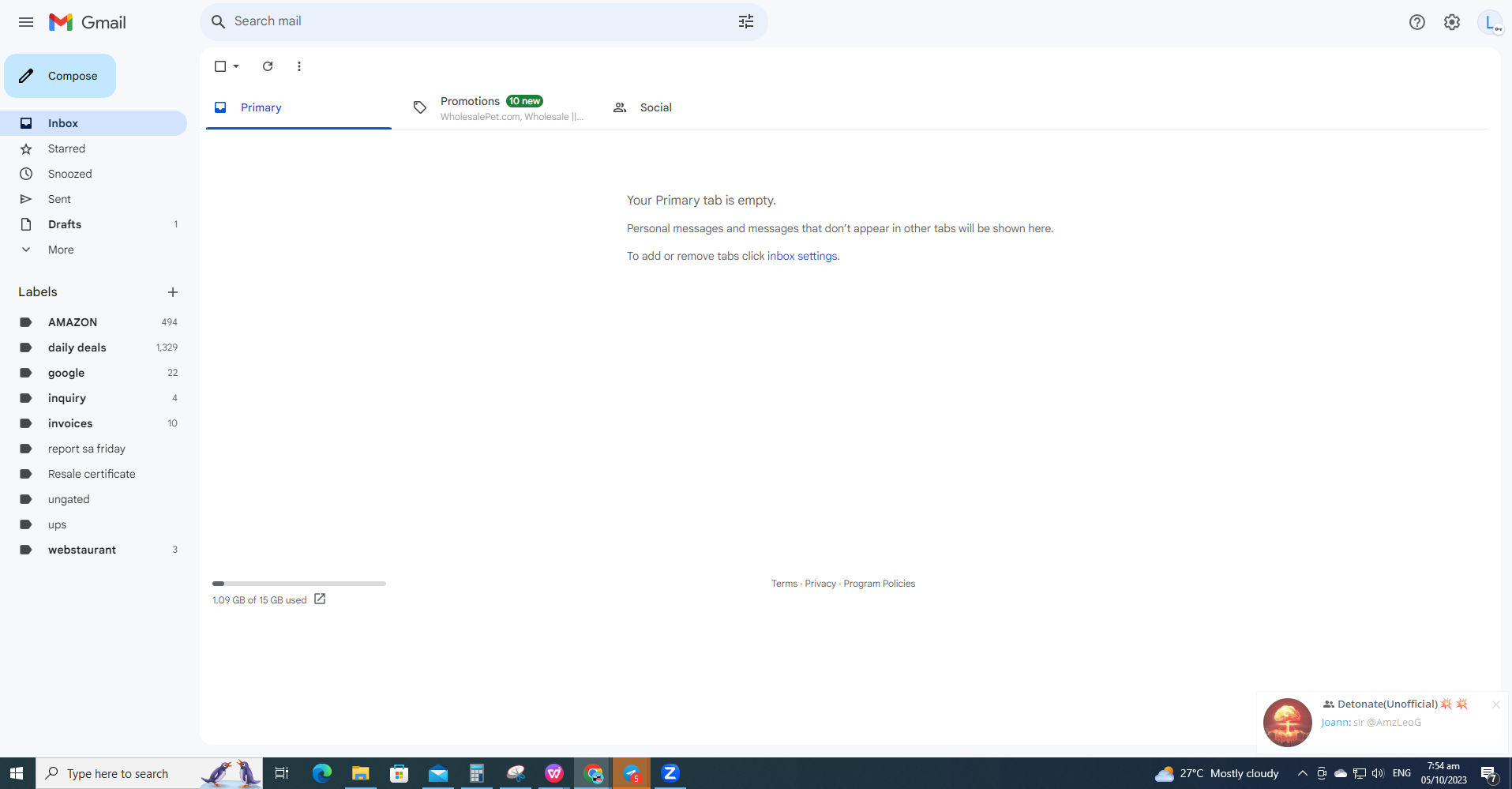1512x789 pixels.
Task: Open File Explorer from taskbar
Action: pyautogui.click(x=360, y=773)
